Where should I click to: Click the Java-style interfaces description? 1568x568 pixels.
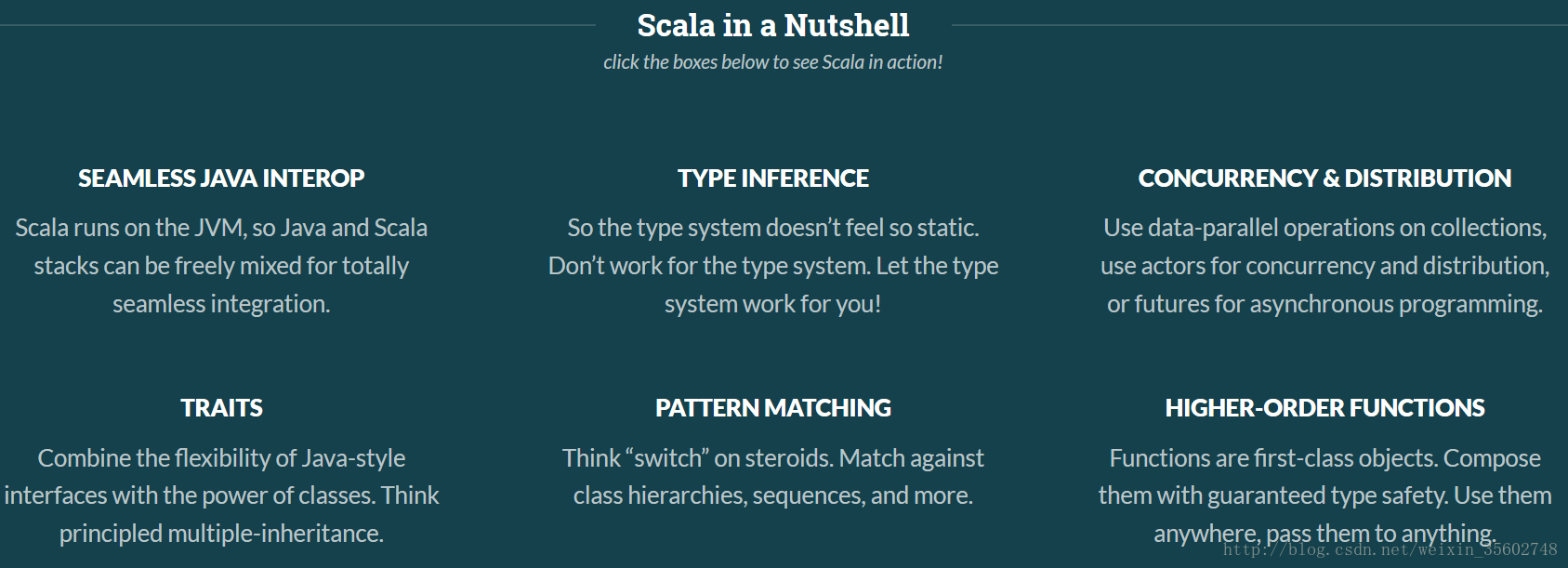[221, 495]
